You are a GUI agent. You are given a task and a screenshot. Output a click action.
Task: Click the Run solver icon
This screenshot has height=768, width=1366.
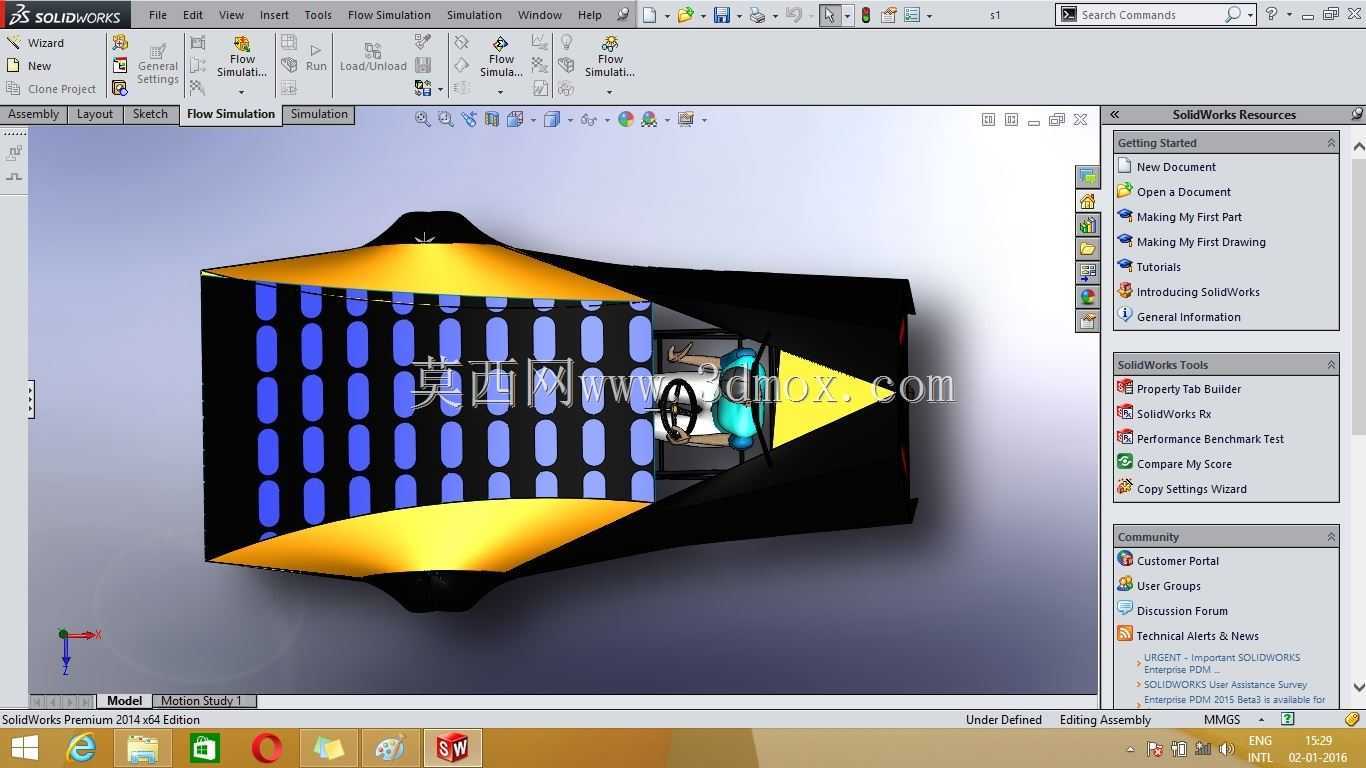click(x=316, y=57)
